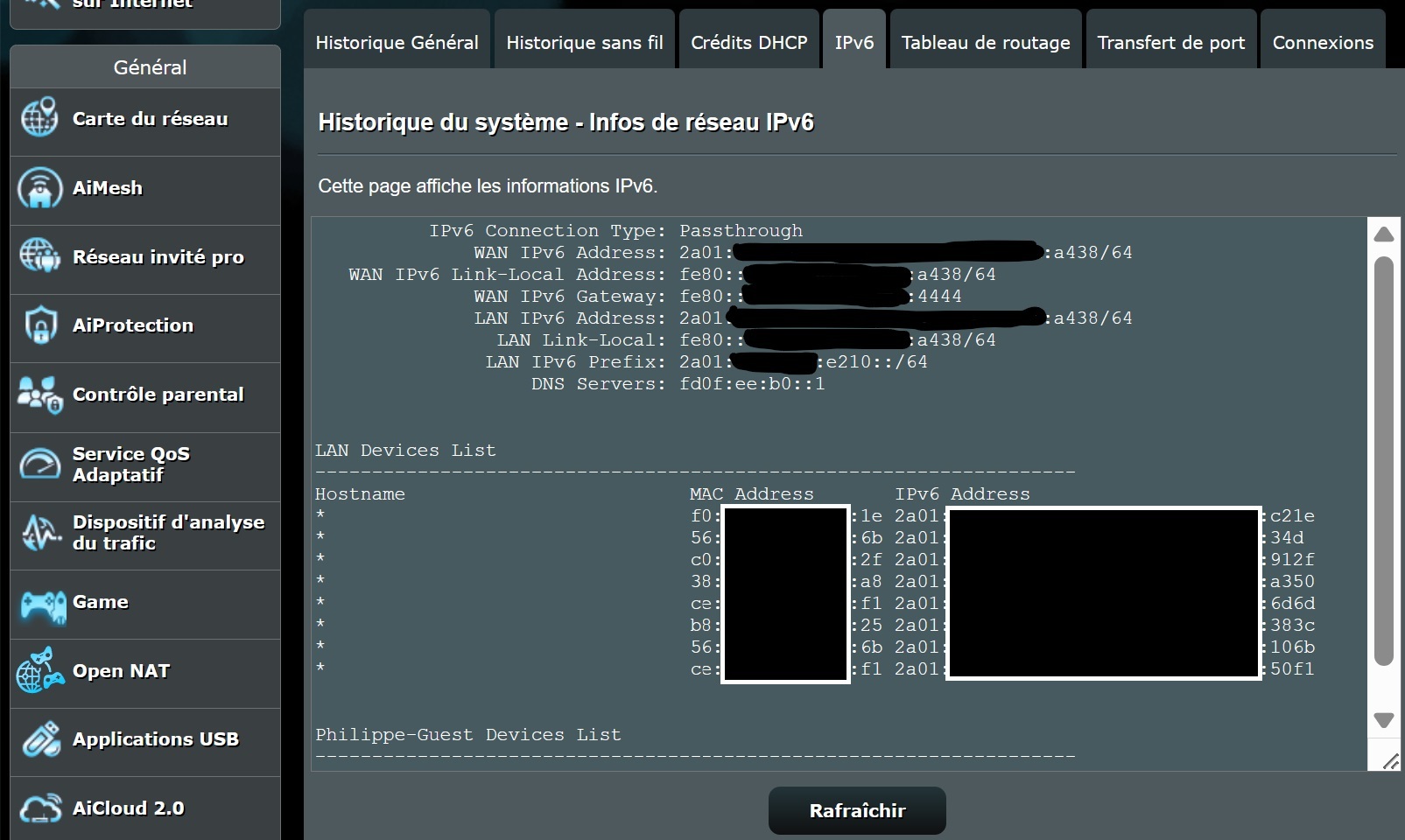The image size is (1405, 840).
Task: Click the LAN Link-Local label
Action: (x=581, y=340)
